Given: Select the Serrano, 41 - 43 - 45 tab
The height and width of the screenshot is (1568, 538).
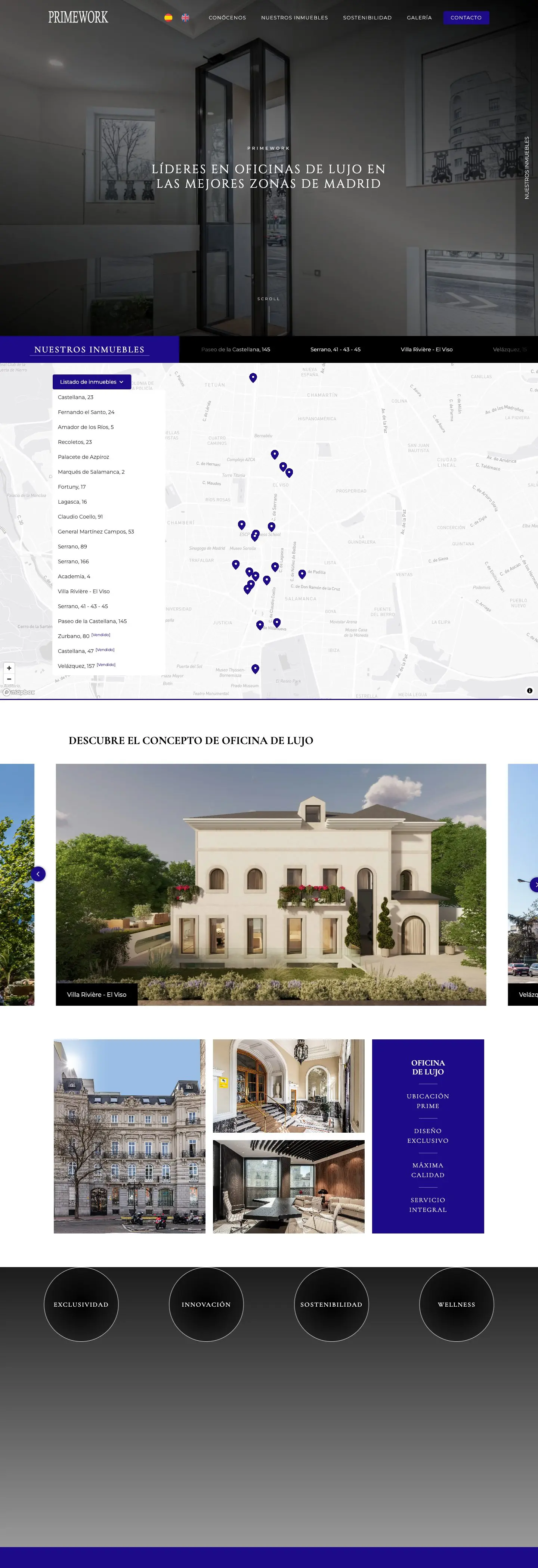Looking at the screenshot, I should 335,349.
